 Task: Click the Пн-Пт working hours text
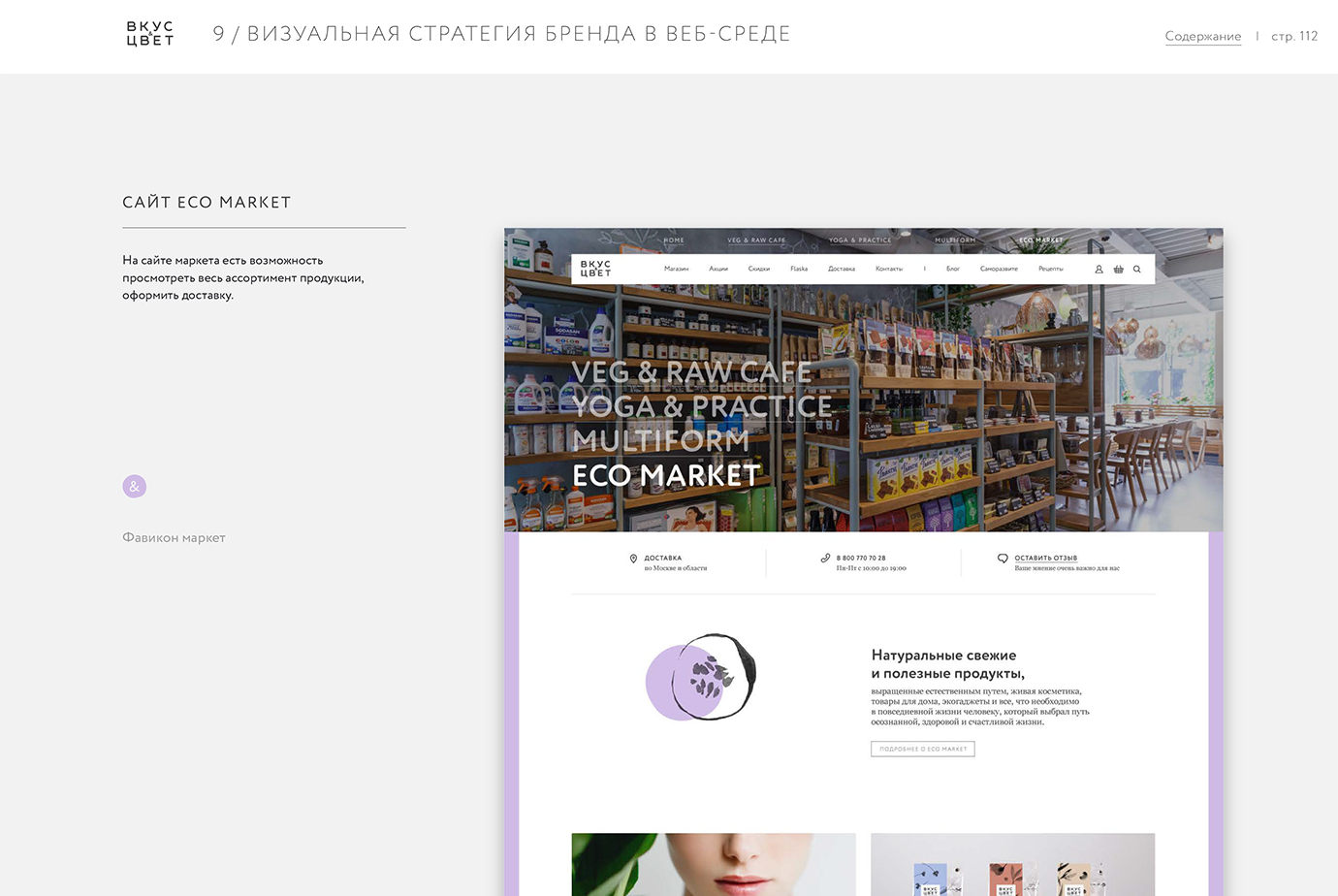[x=871, y=568]
